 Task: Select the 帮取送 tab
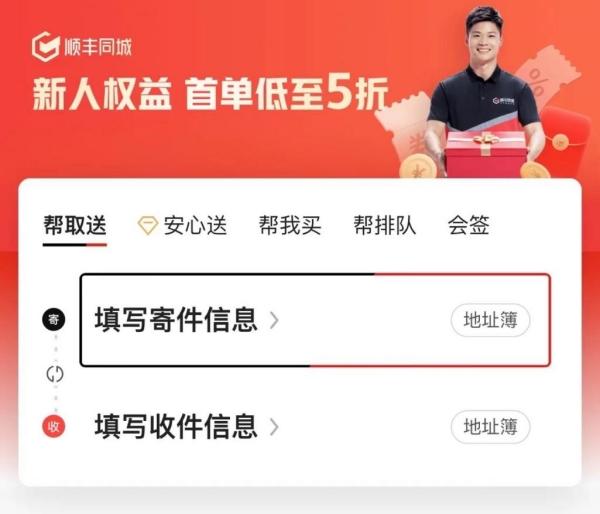tap(75, 225)
